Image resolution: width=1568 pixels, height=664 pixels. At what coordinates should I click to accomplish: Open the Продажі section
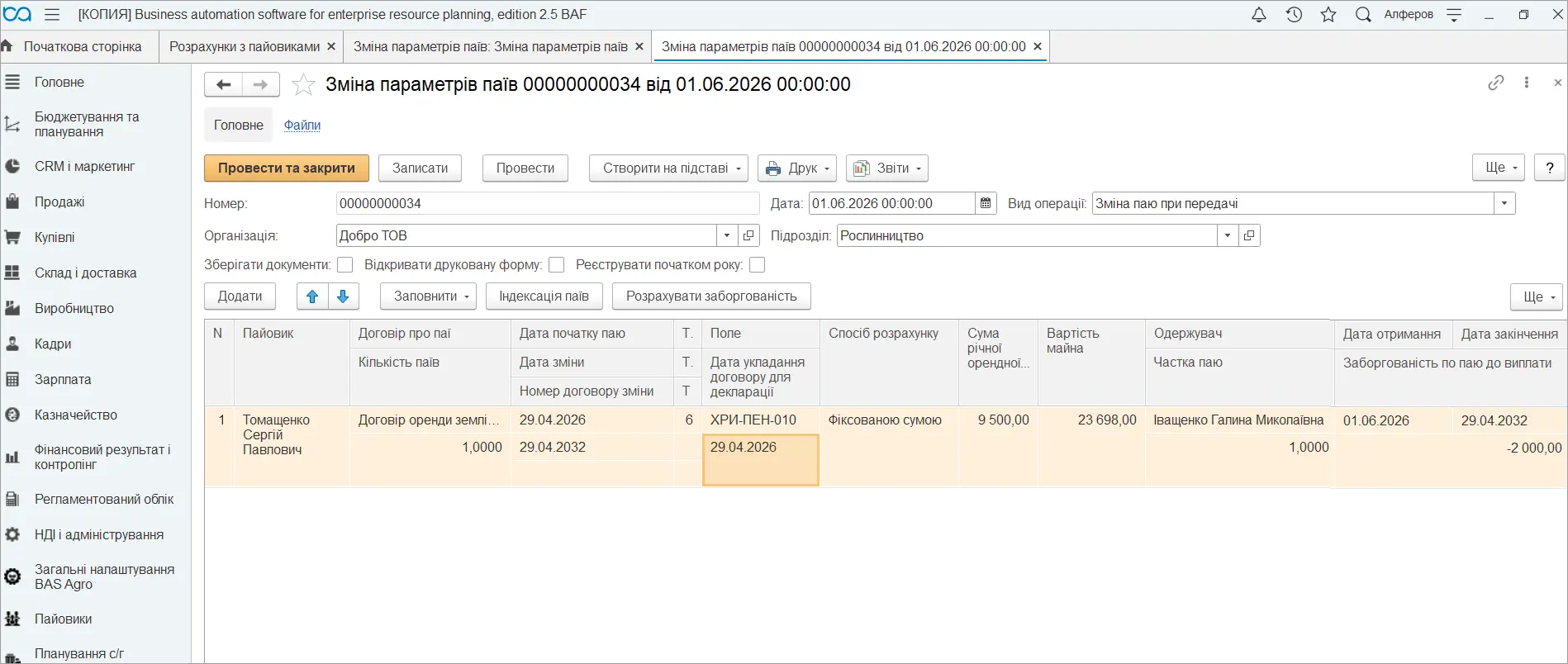pyautogui.click(x=96, y=202)
